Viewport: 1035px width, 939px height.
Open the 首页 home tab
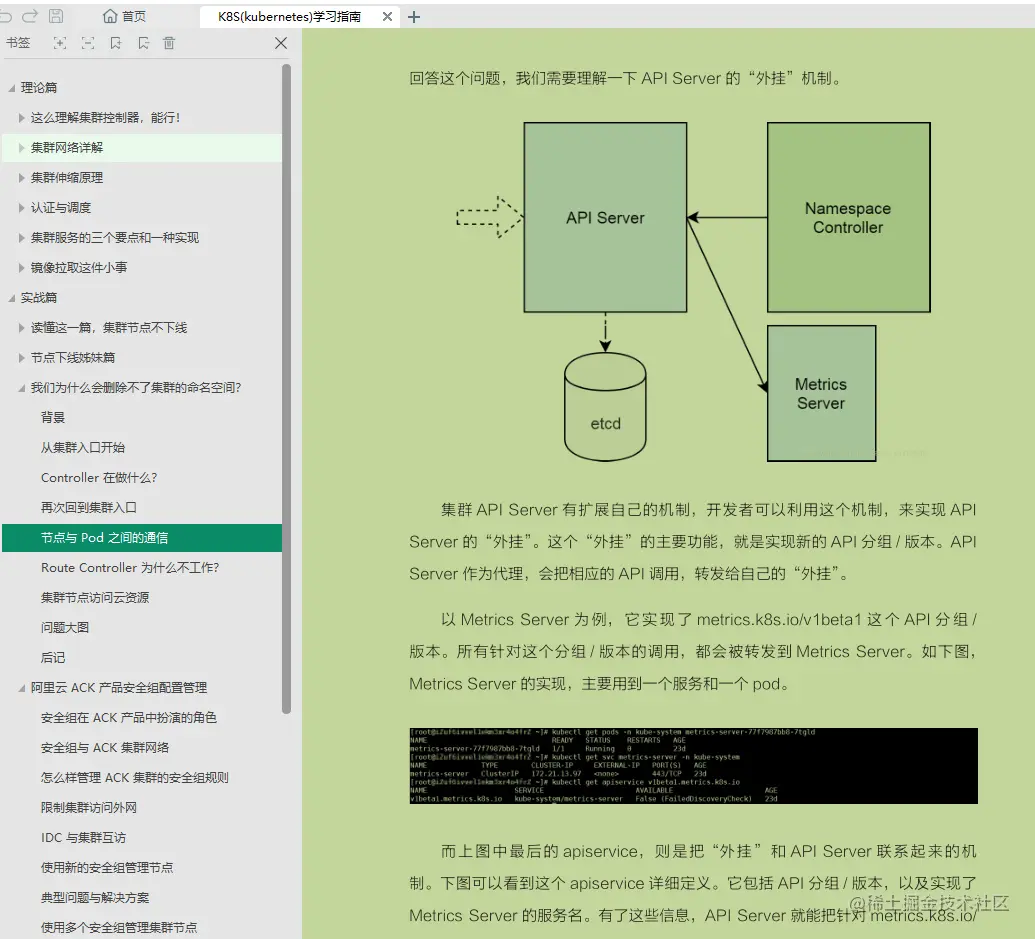point(125,16)
